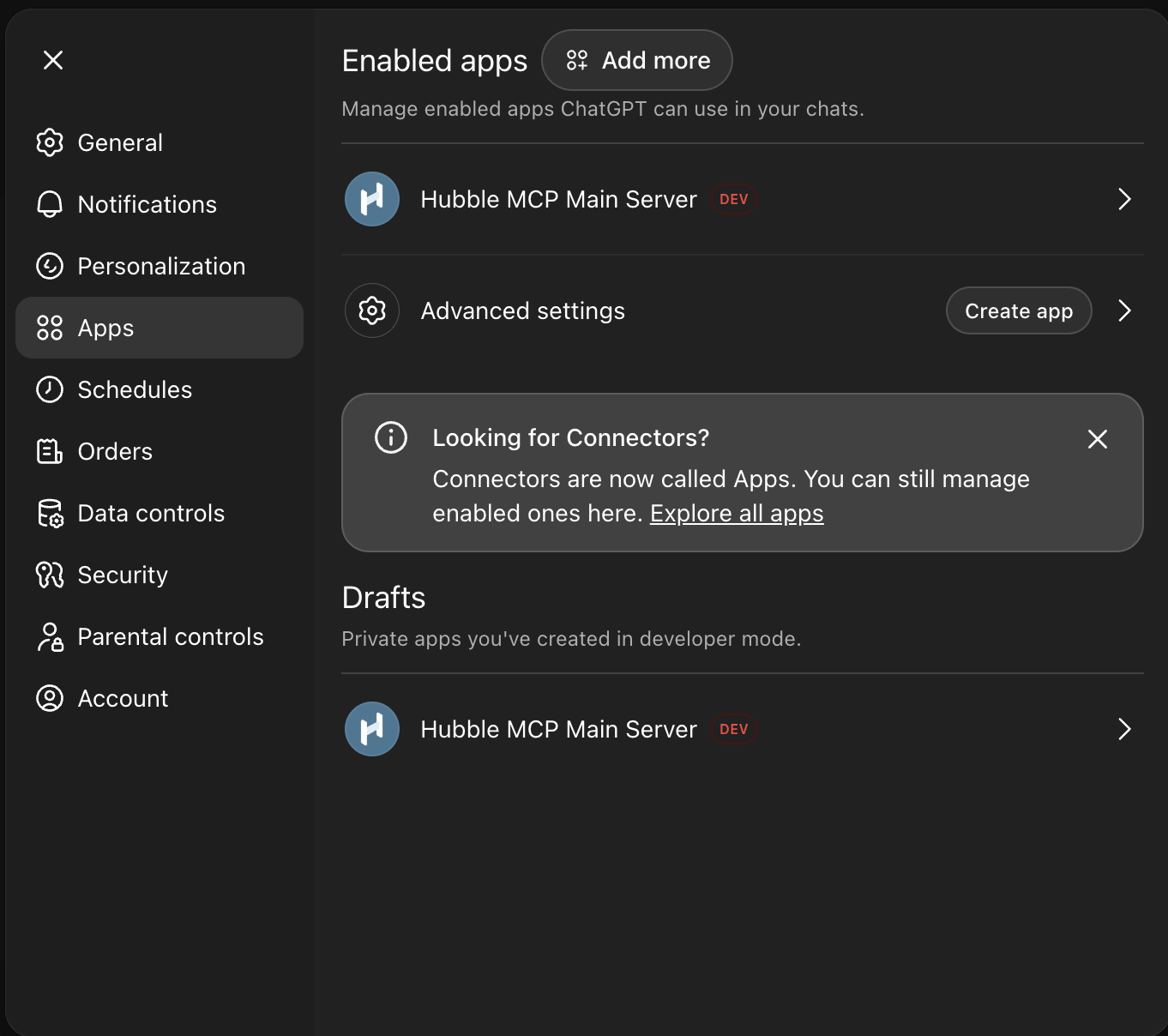1168x1036 pixels.
Task: Click the Add more button
Action: point(637,60)
